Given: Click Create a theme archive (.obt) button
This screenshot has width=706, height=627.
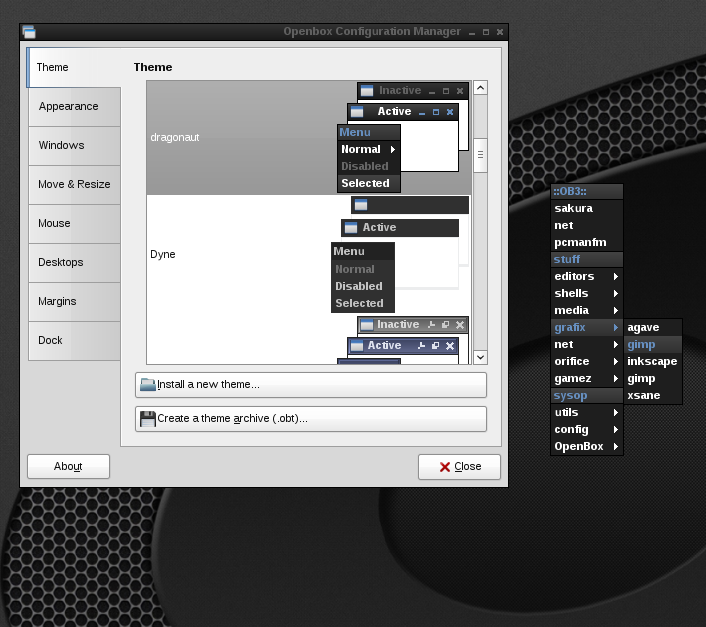Looking at the screenshot, I should tap(311, 419).
